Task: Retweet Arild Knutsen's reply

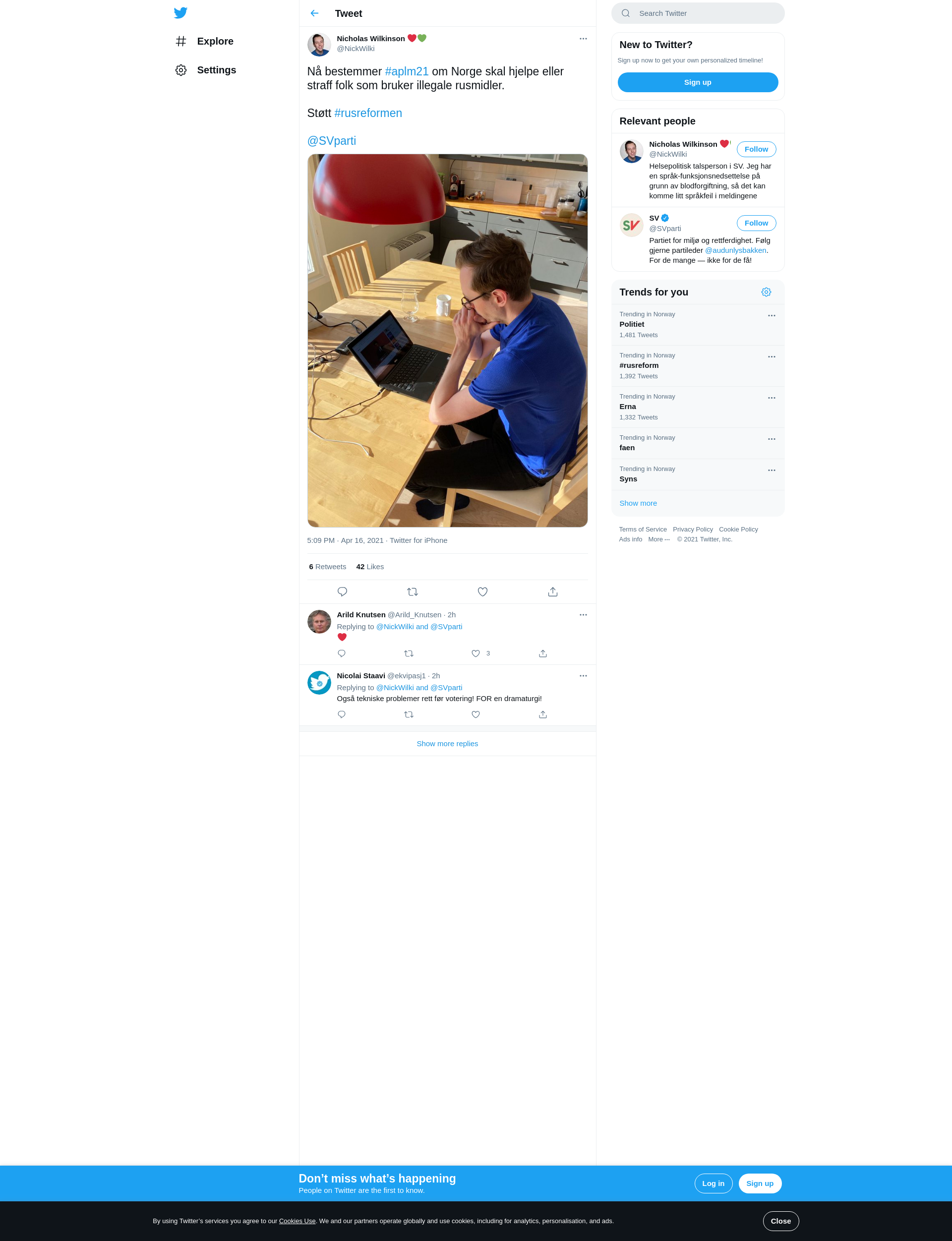Action: click(409, 653)
